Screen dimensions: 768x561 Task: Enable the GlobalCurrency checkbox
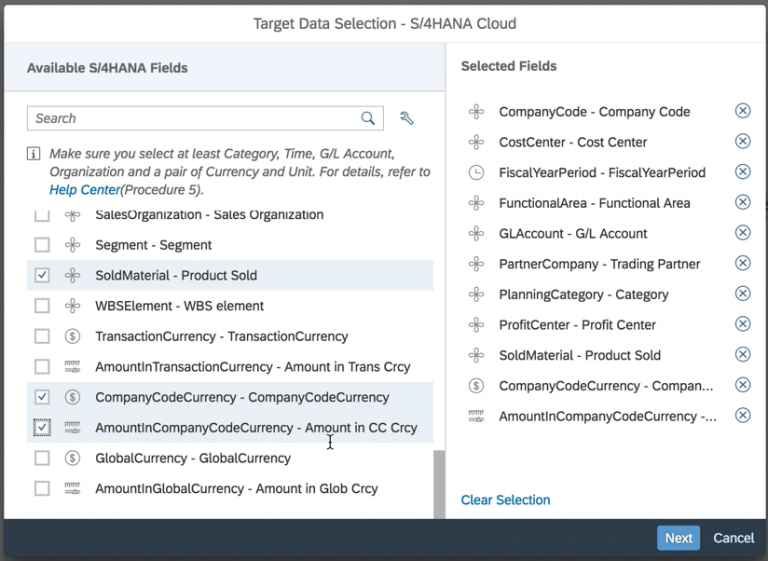42,458
